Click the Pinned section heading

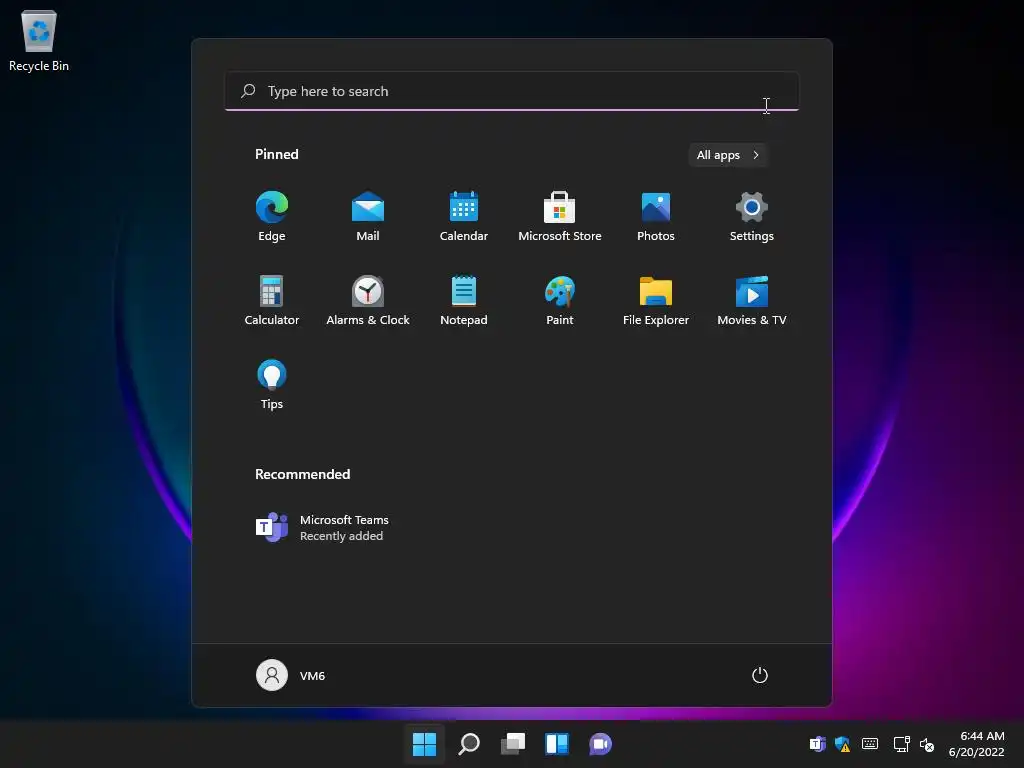[276, 154]
